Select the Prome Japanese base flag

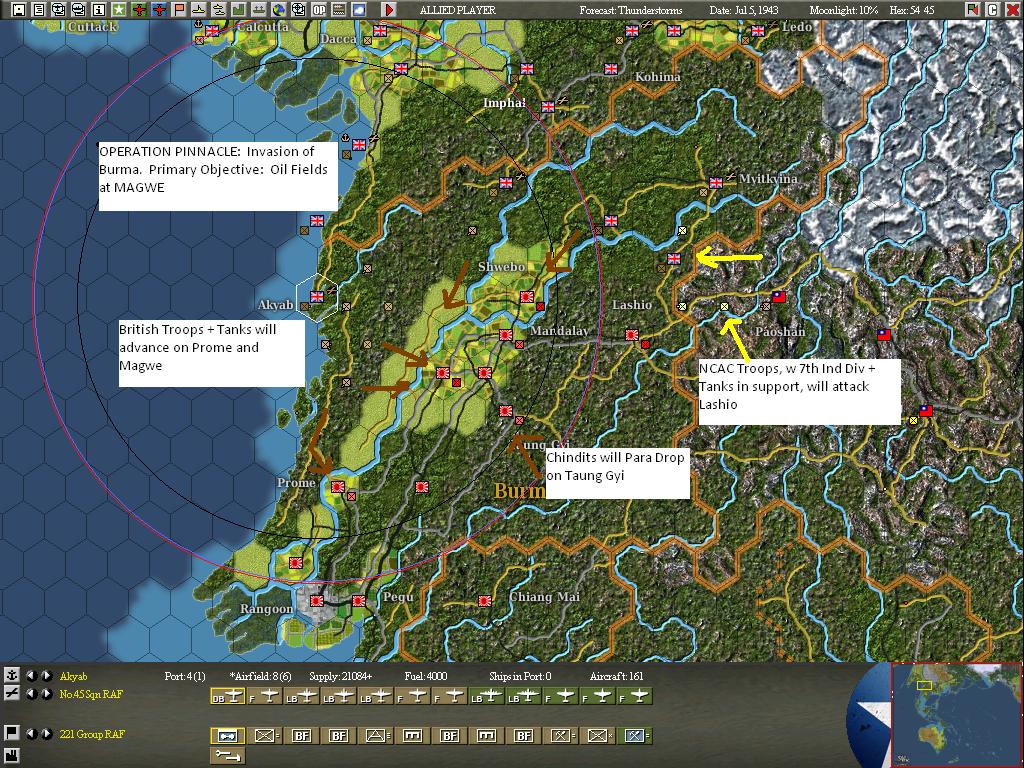pos(338,487)
